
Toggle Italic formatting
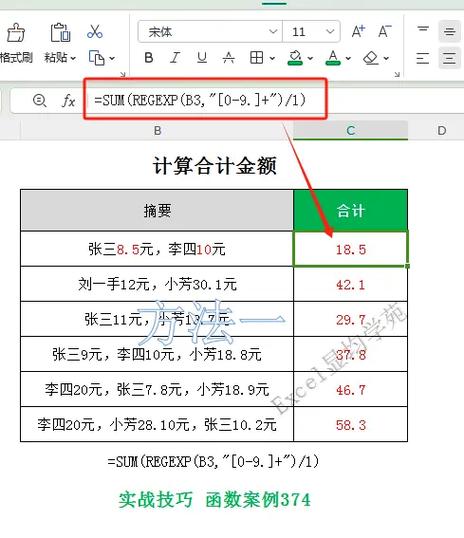tap(175, 58)
